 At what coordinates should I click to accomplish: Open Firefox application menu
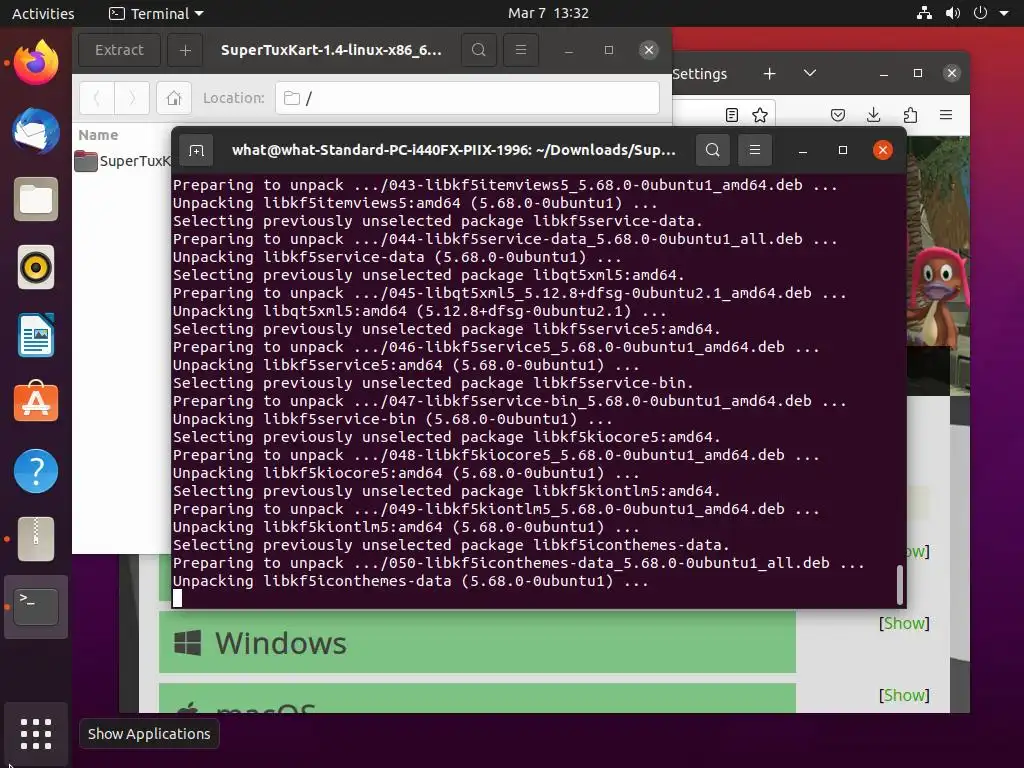(x=946, y=116)
